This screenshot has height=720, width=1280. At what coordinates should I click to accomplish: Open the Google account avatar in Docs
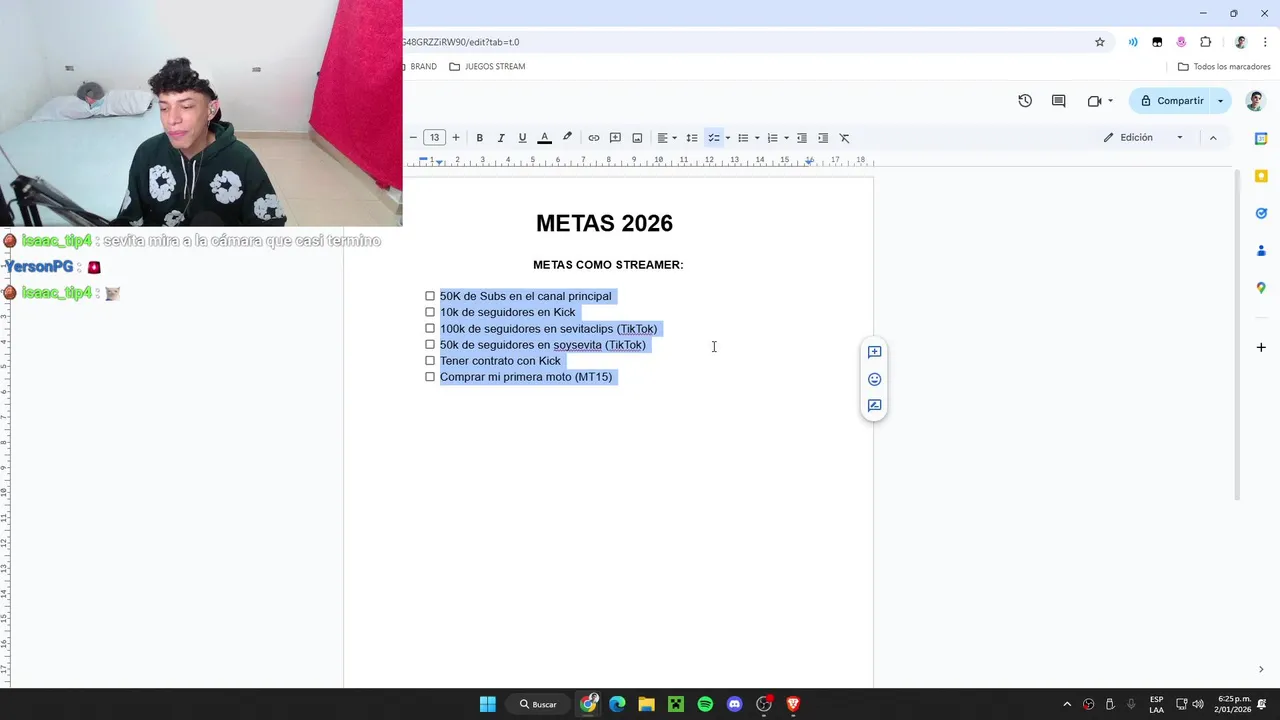click(1255, 101)
